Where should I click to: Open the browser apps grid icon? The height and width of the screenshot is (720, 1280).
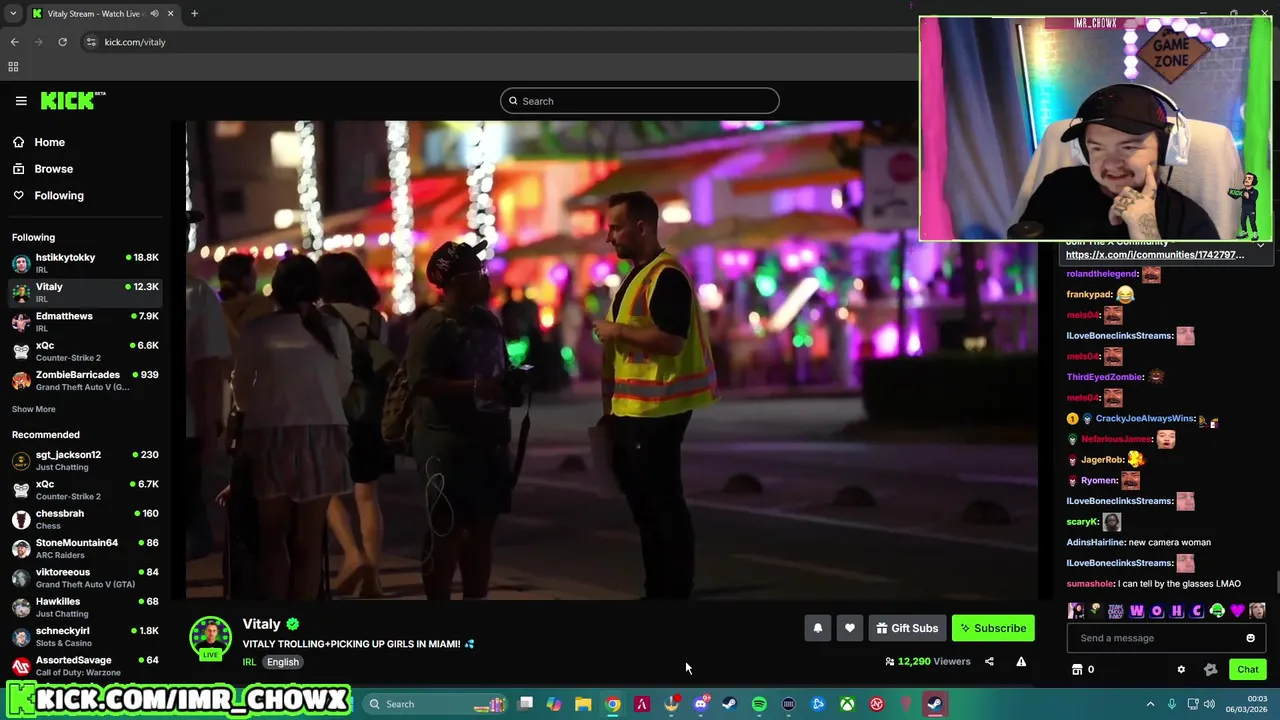pyautogui.click(x=13, y=67)
